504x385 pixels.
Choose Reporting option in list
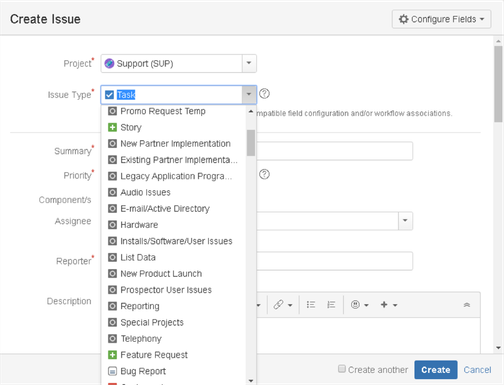tap(173, 306)
